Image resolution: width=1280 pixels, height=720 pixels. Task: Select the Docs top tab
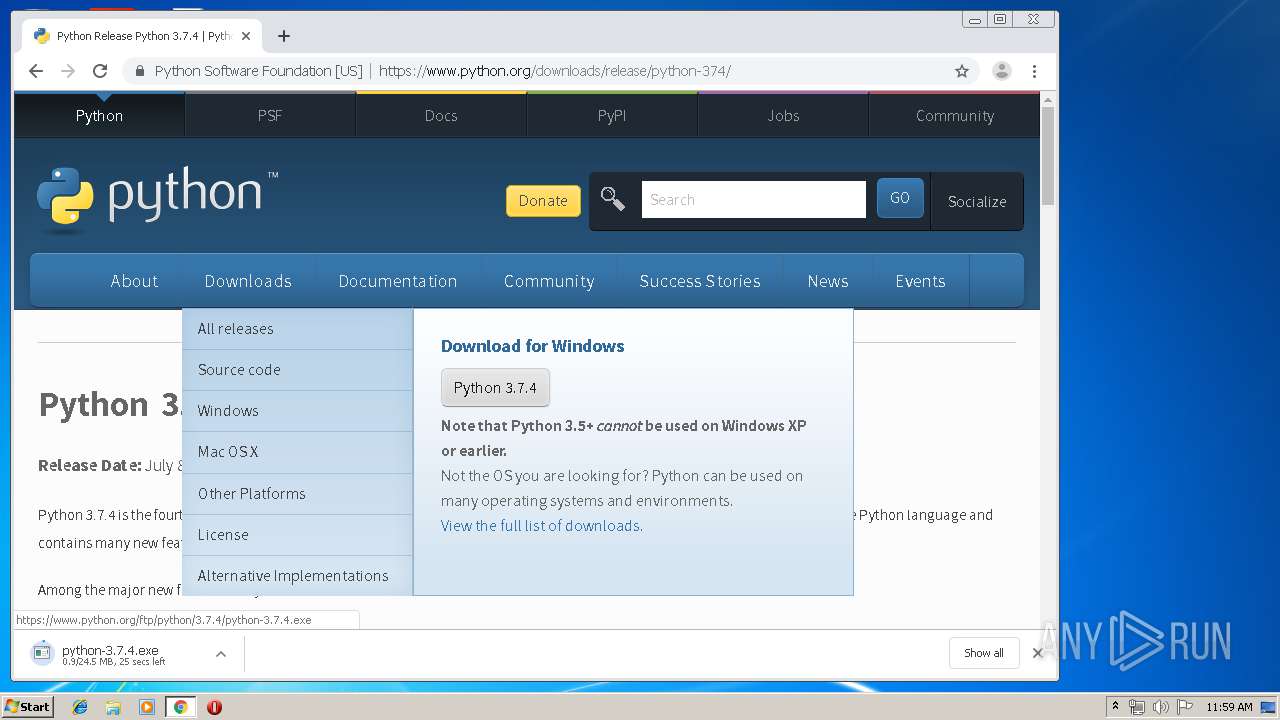pos(441,115)
